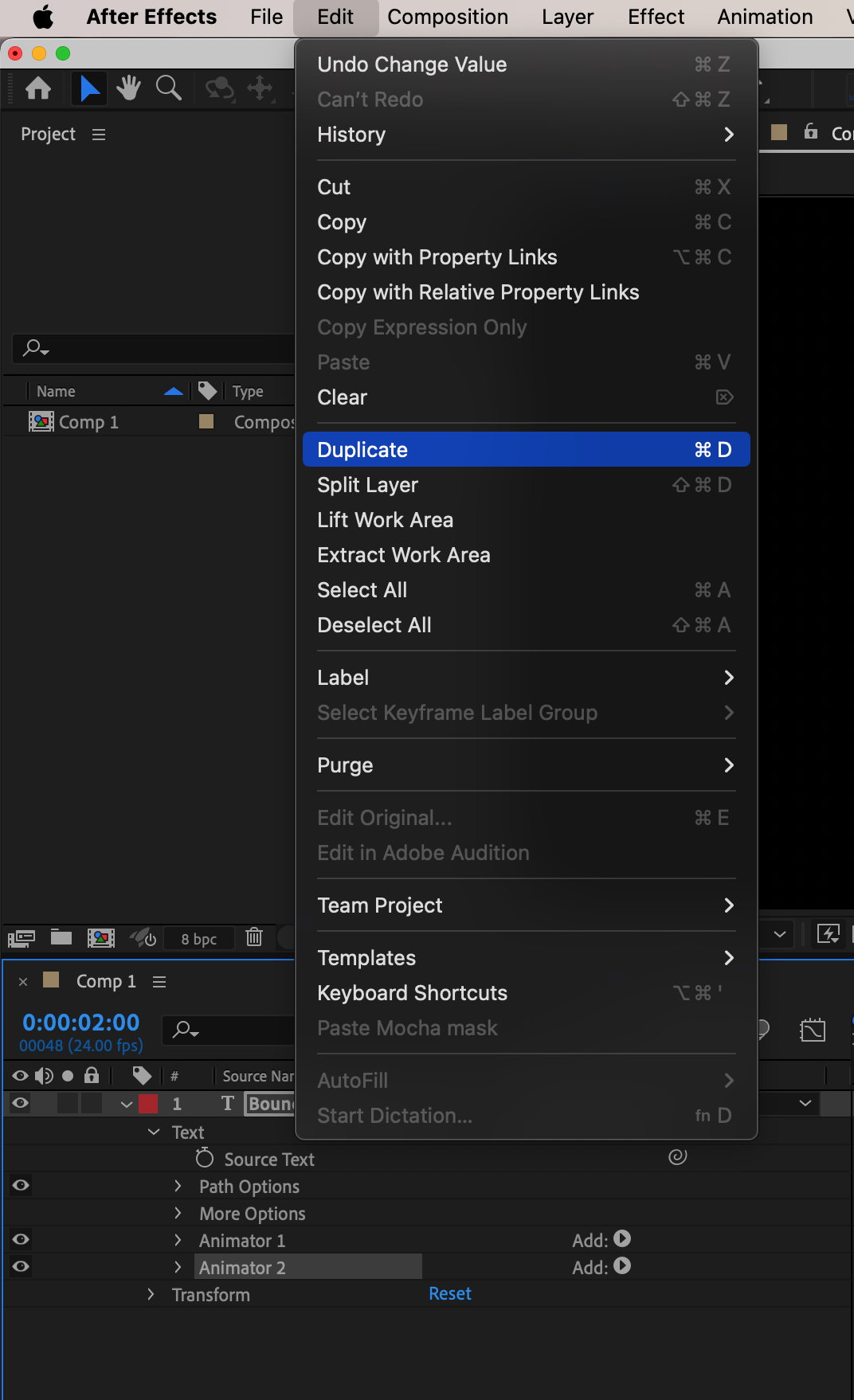
Task: Click the Reset link for Transform
Action: pos(450,1294)
